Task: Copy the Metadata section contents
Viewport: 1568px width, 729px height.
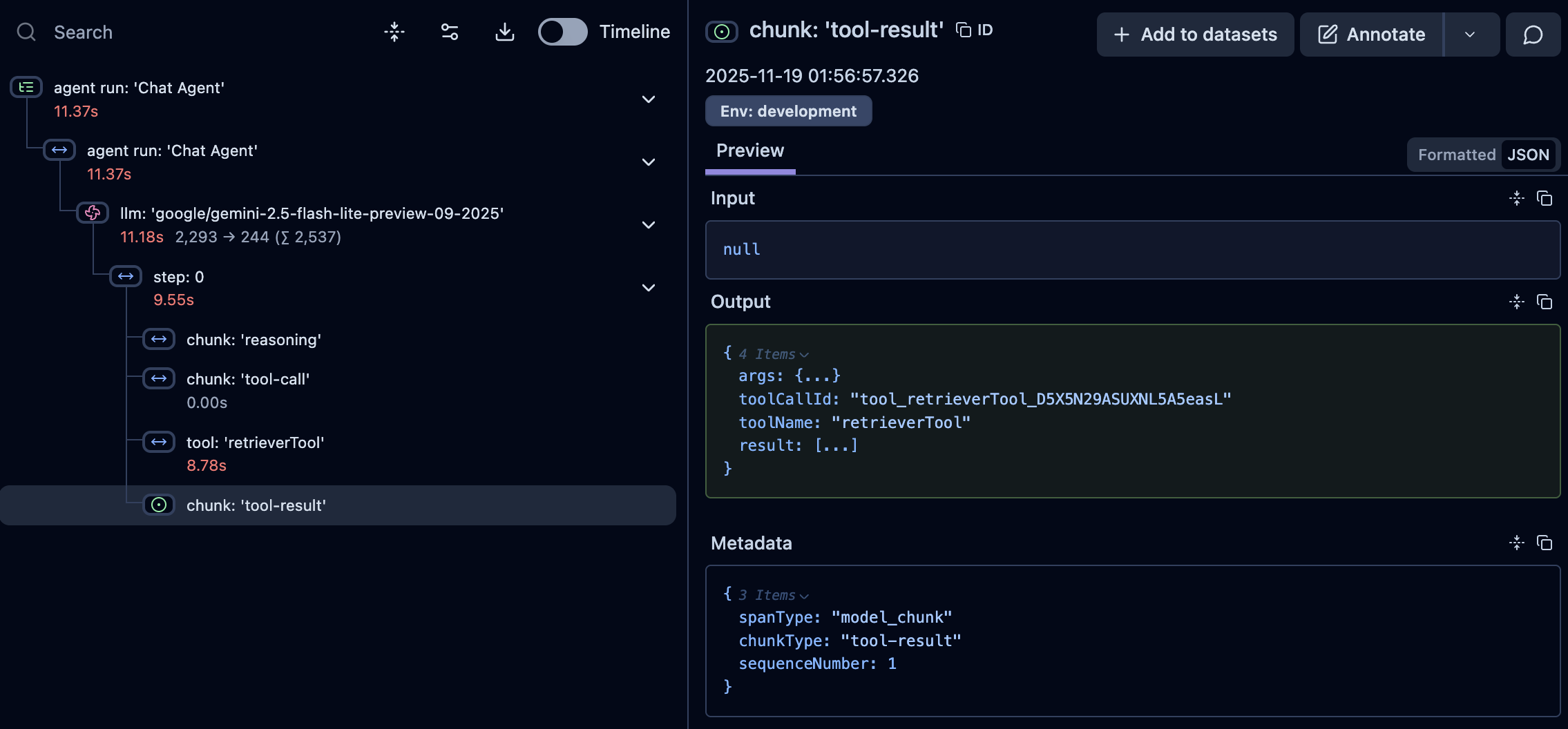Action: pos(1545,543)
